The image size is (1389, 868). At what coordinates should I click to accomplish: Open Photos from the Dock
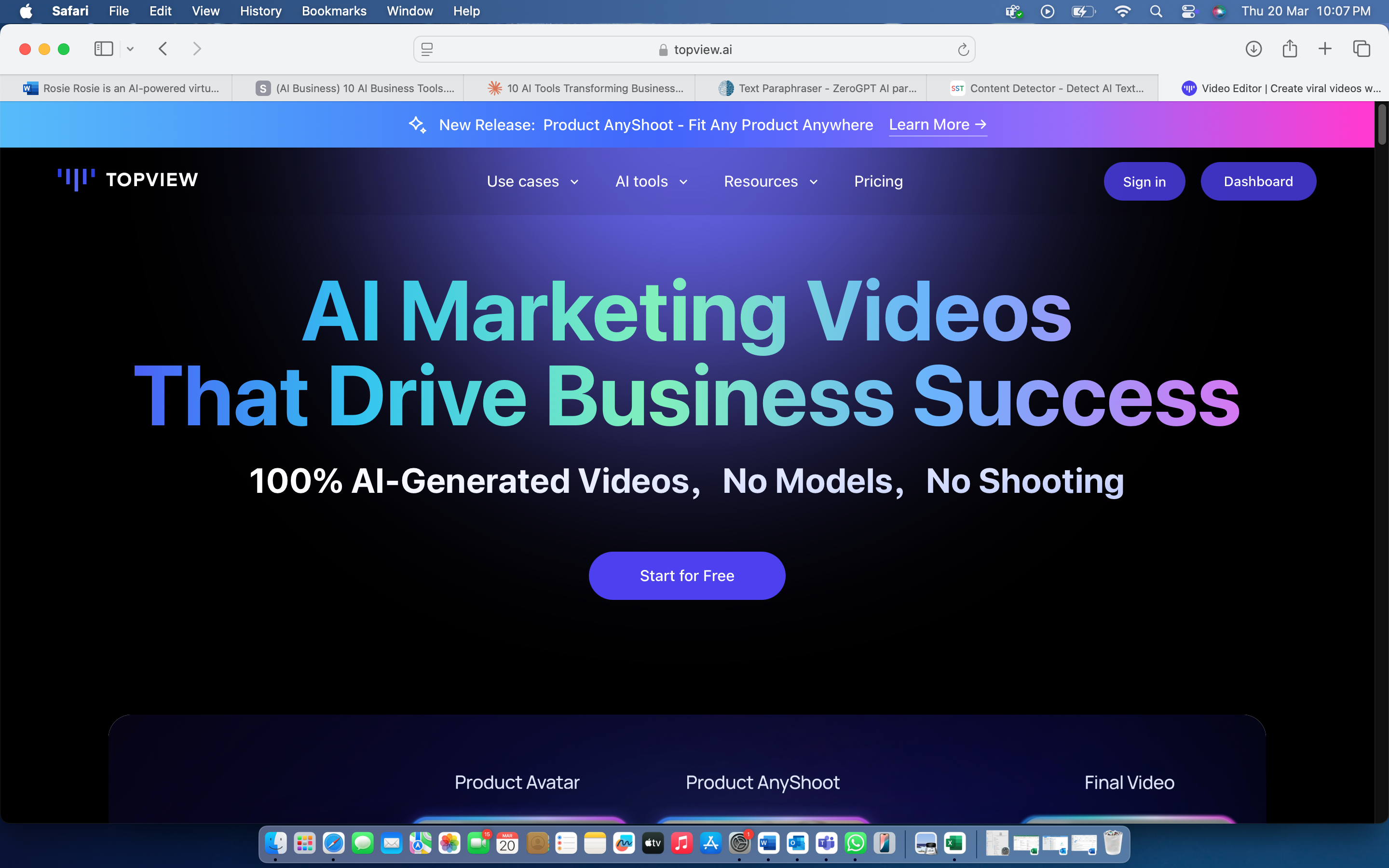pyautogui.click(x=449, y=843)
